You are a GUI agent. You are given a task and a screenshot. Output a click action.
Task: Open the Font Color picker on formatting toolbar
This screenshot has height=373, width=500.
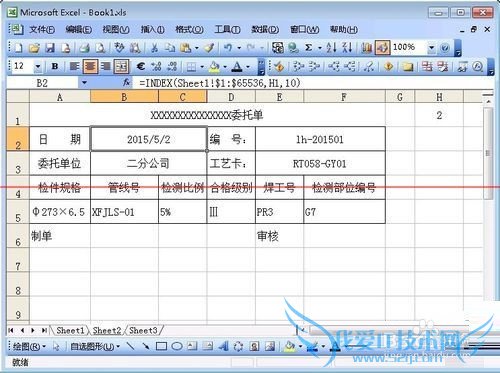click(x=237, y=67)
